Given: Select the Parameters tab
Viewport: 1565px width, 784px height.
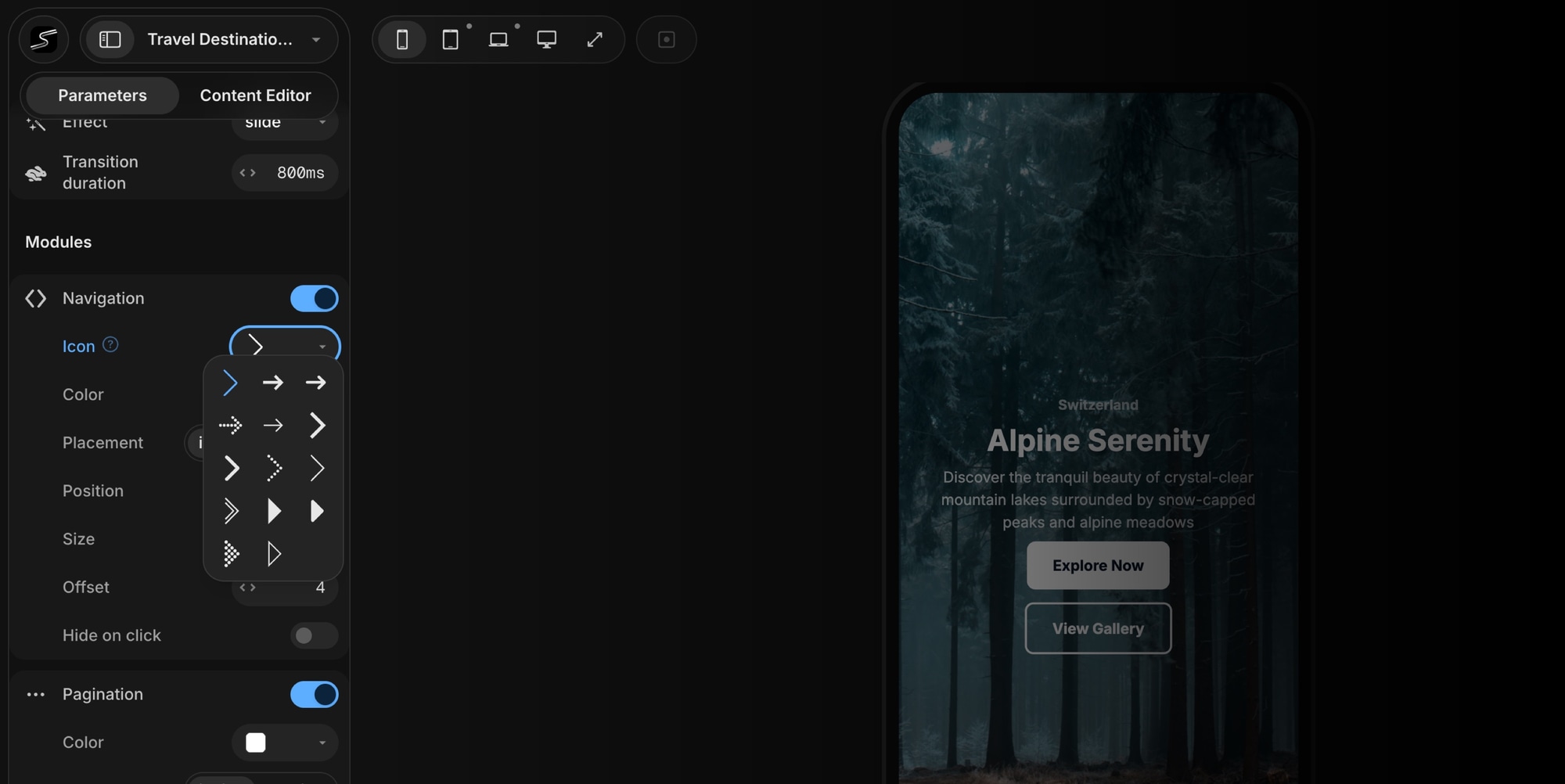Looking at the screenshot, I should pos(103,95).
